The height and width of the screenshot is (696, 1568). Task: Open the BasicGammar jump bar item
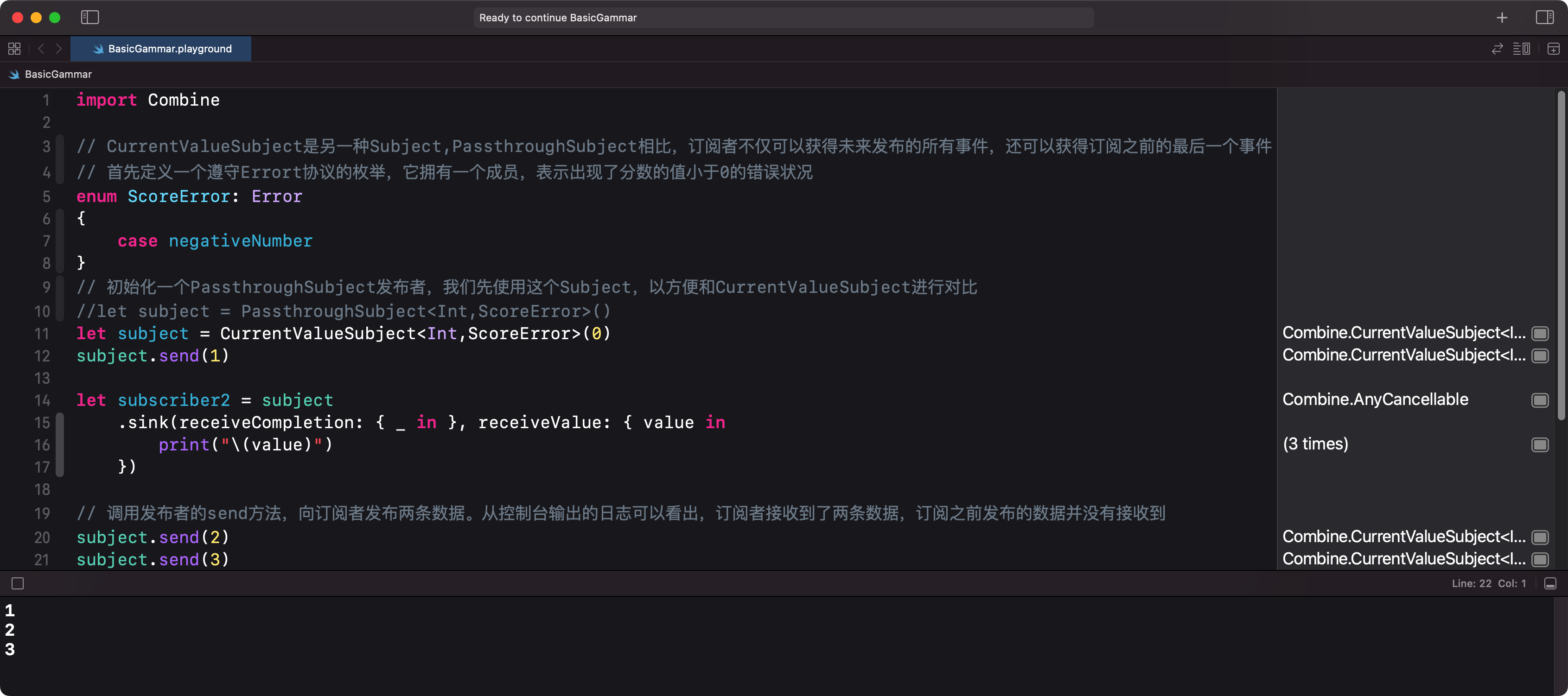[51, 74]
